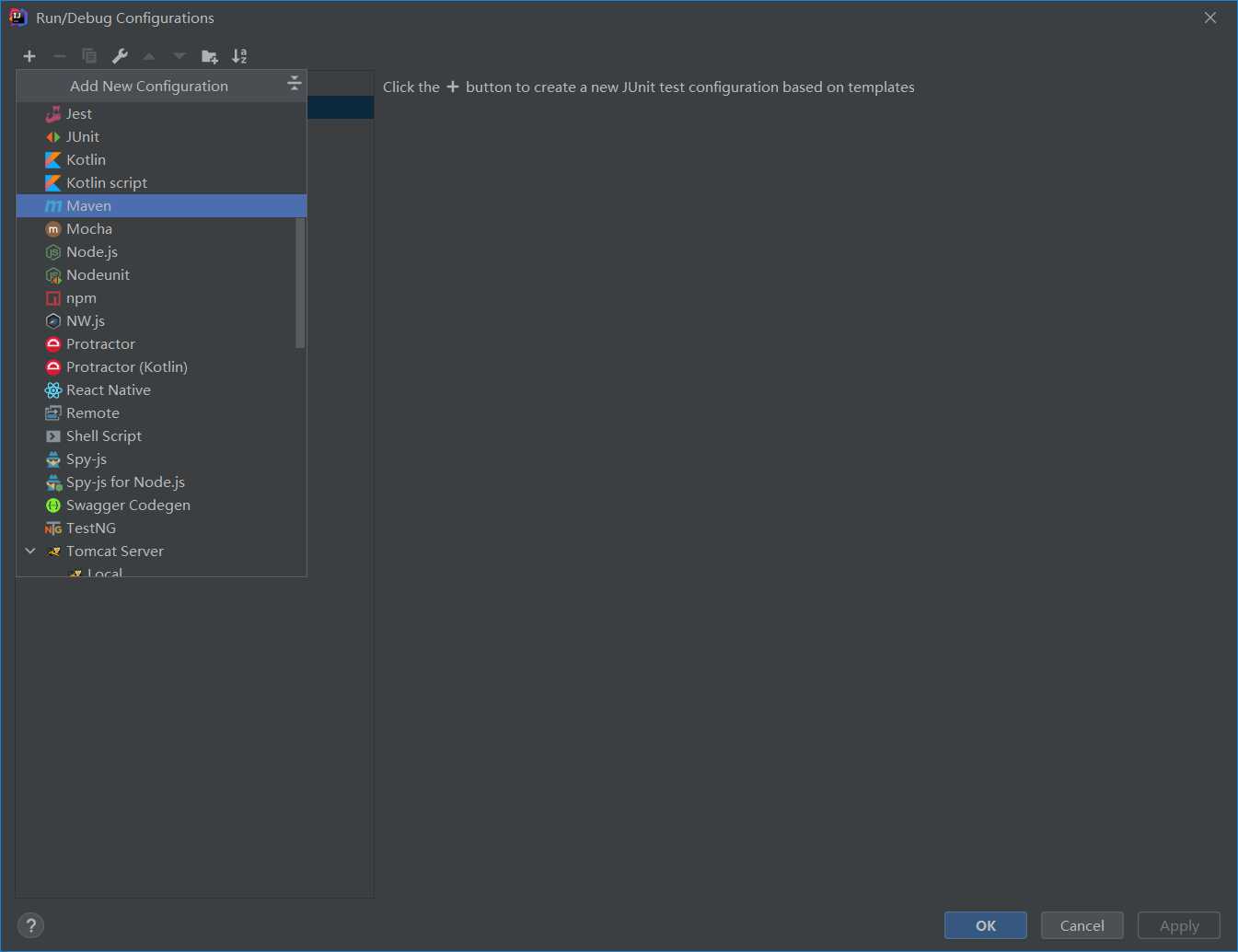Click the Add New Configuration header text
The image size is (1238, 952).
(x=149, y=86)
